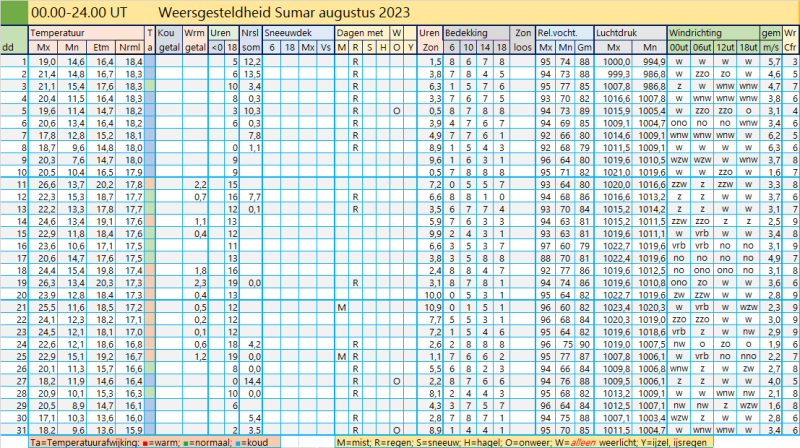The height and width of the screenshot is (448, 800).
Task: Select the 'Zon loos' column header
Action: pos(522,40)
